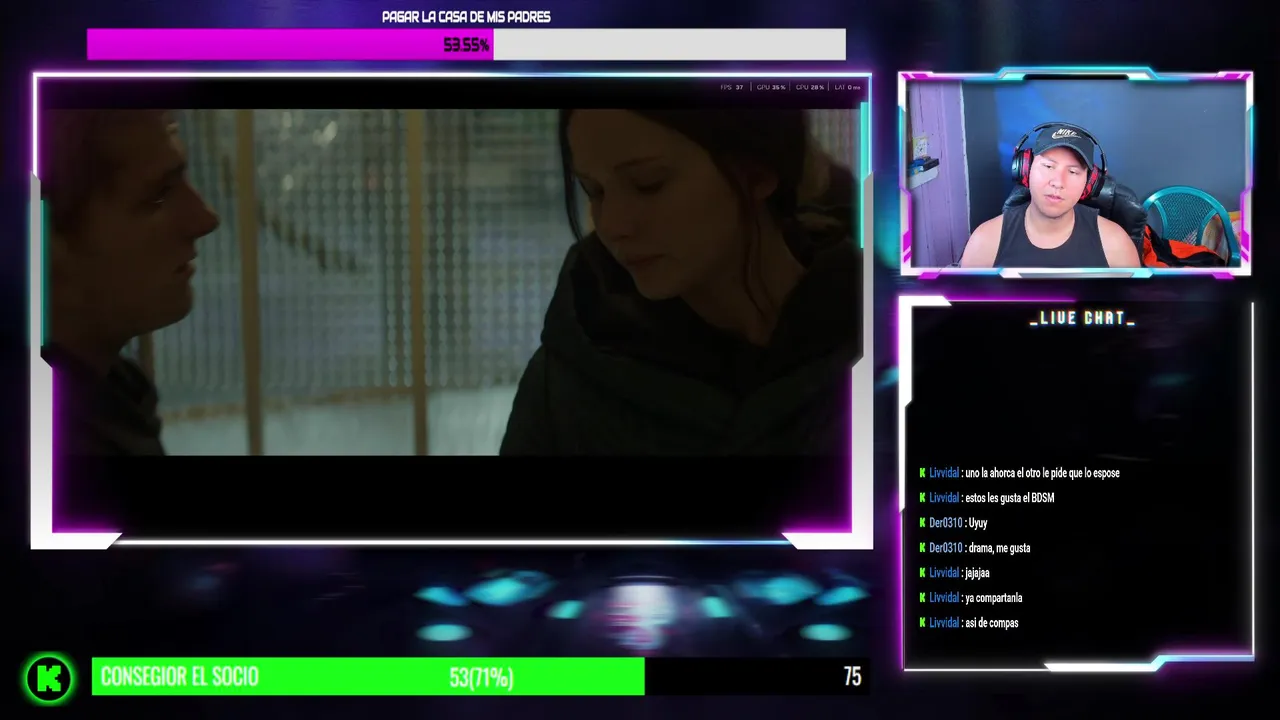Click the green Kick logo icon
The width and height of the screenshot is (1280, 720).
(x=48, y=679)
